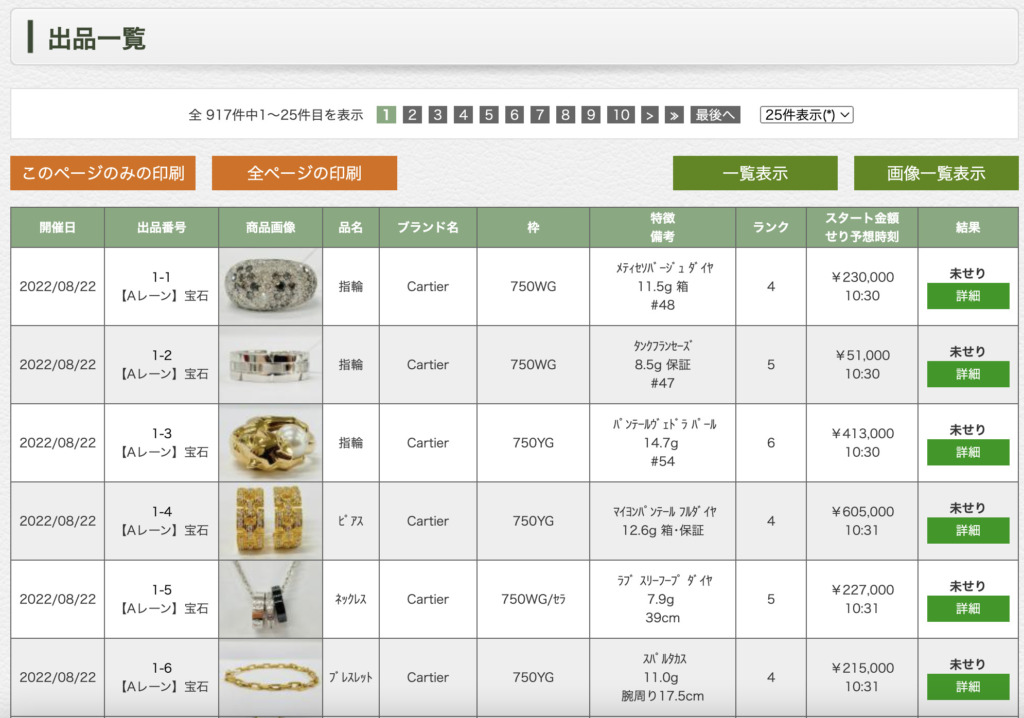1024x718 pixels.
Task: Click the 出品番号 column header
Action: tap(161, 227)
